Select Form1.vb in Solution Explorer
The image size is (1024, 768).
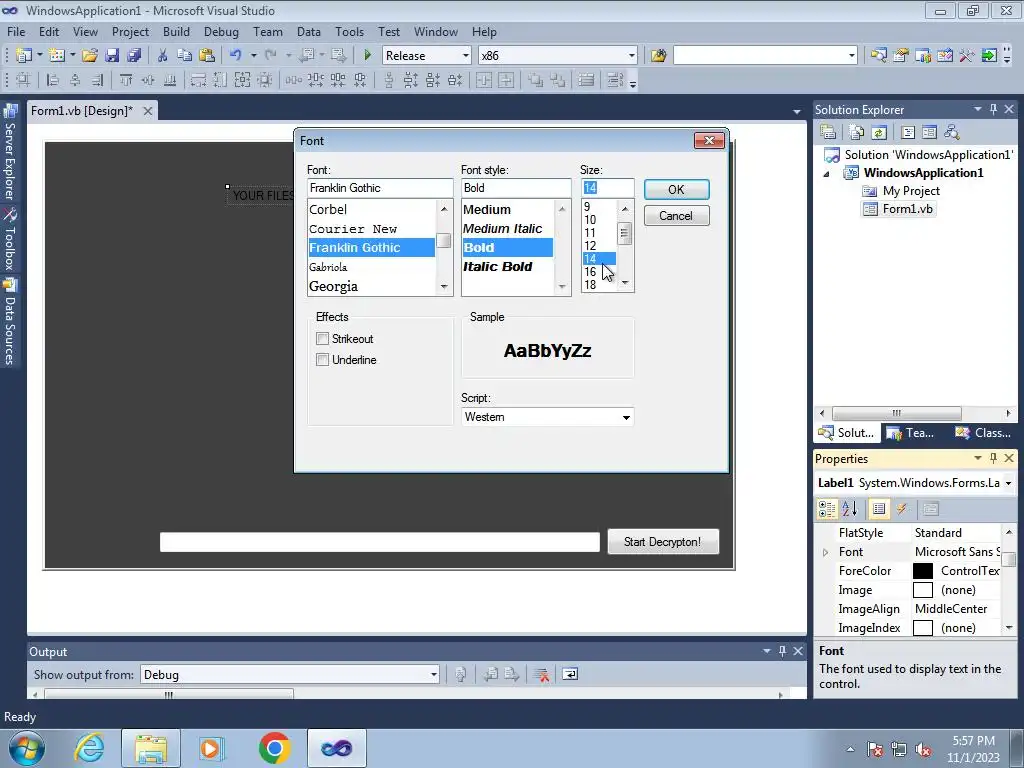tap(907, 209)
